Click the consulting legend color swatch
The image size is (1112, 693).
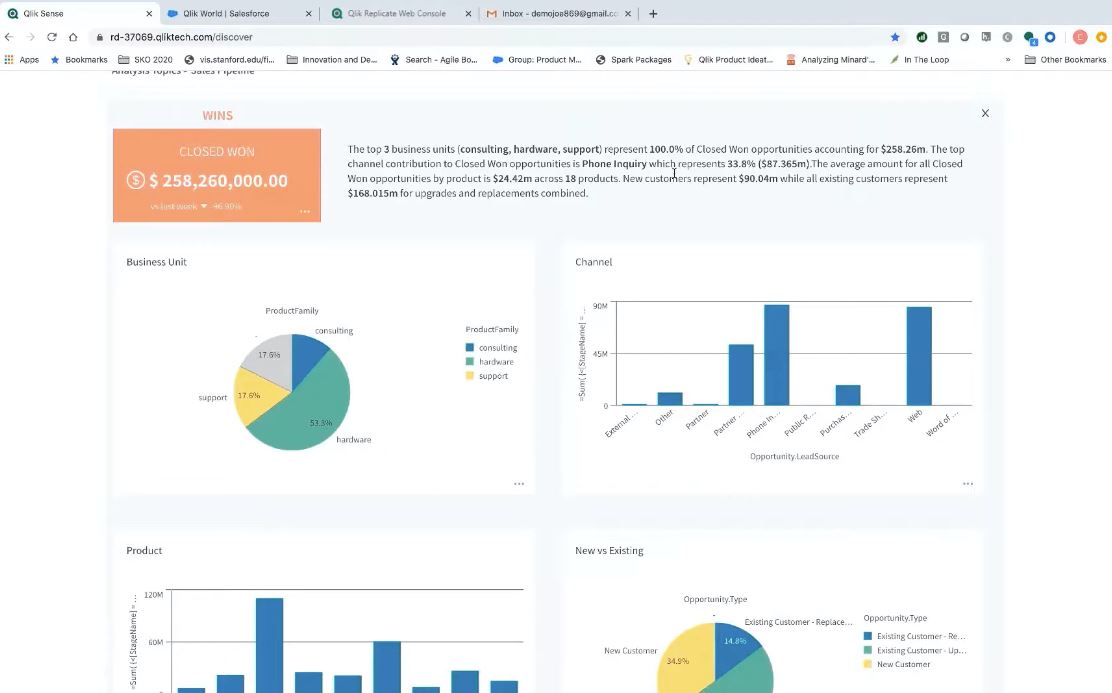(x=469, y=348)
